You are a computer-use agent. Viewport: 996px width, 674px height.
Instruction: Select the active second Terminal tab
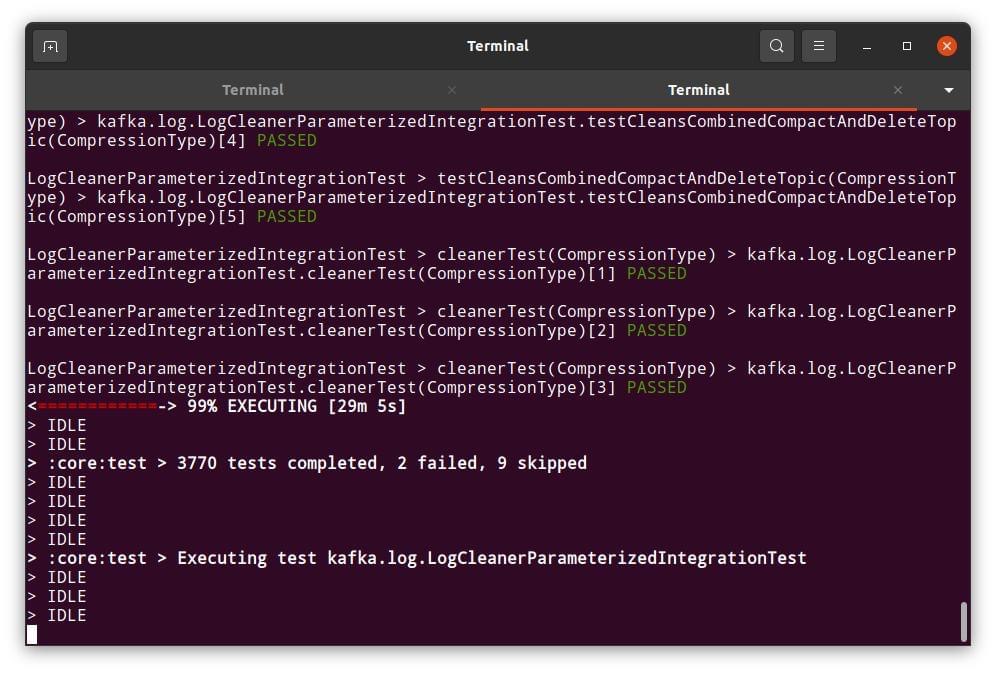point(698,90)
